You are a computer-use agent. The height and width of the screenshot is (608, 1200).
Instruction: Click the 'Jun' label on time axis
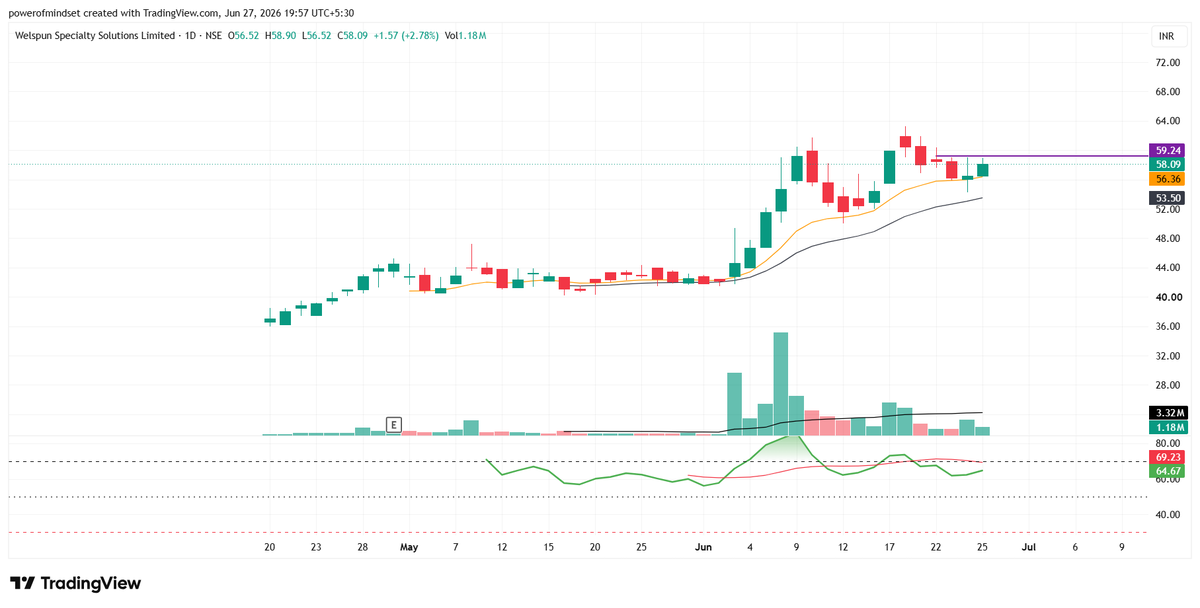[x=703, y=548]
